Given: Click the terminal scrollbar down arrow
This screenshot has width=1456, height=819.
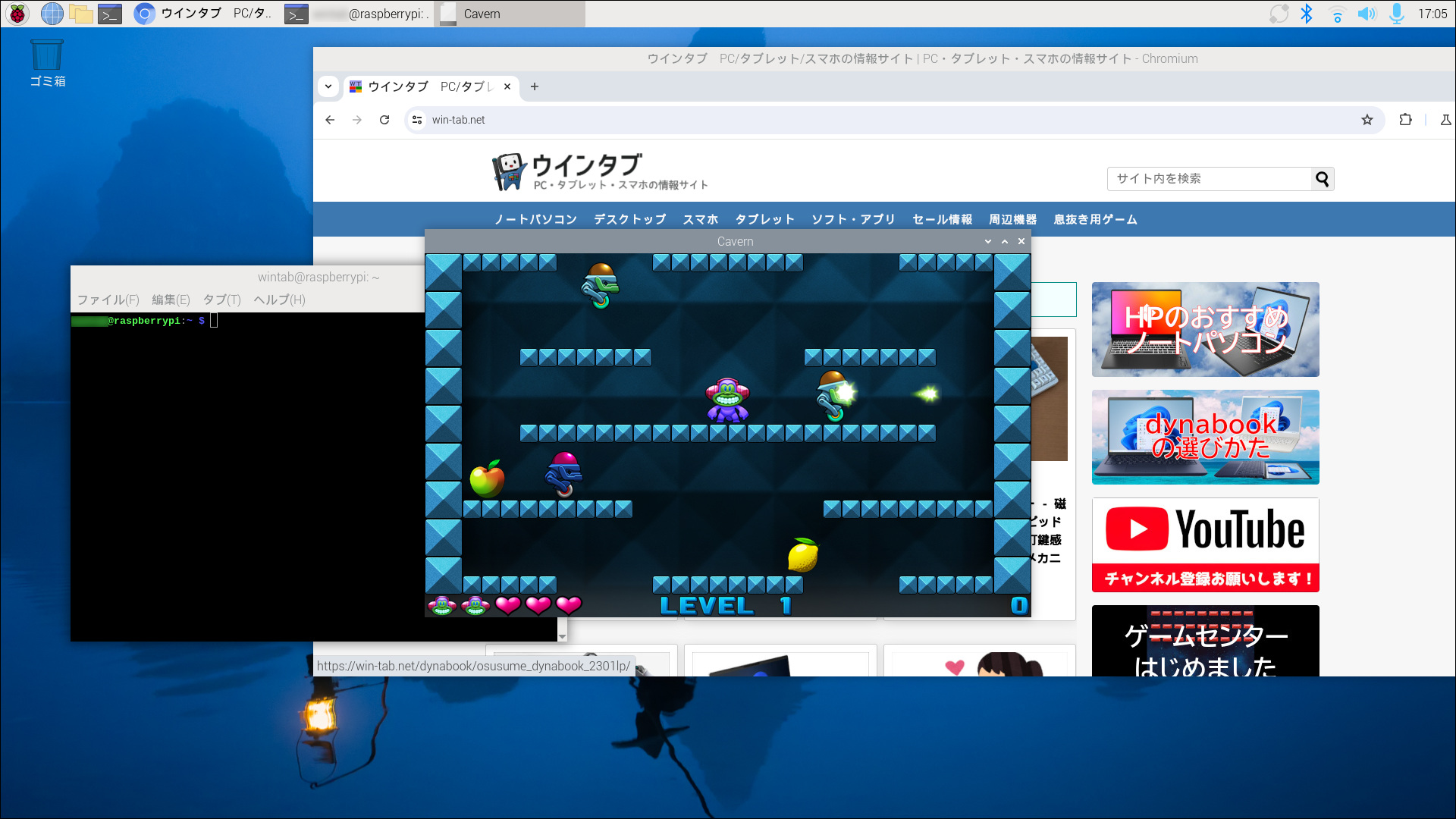Looking at the screenshot, I should pos(562,636).
